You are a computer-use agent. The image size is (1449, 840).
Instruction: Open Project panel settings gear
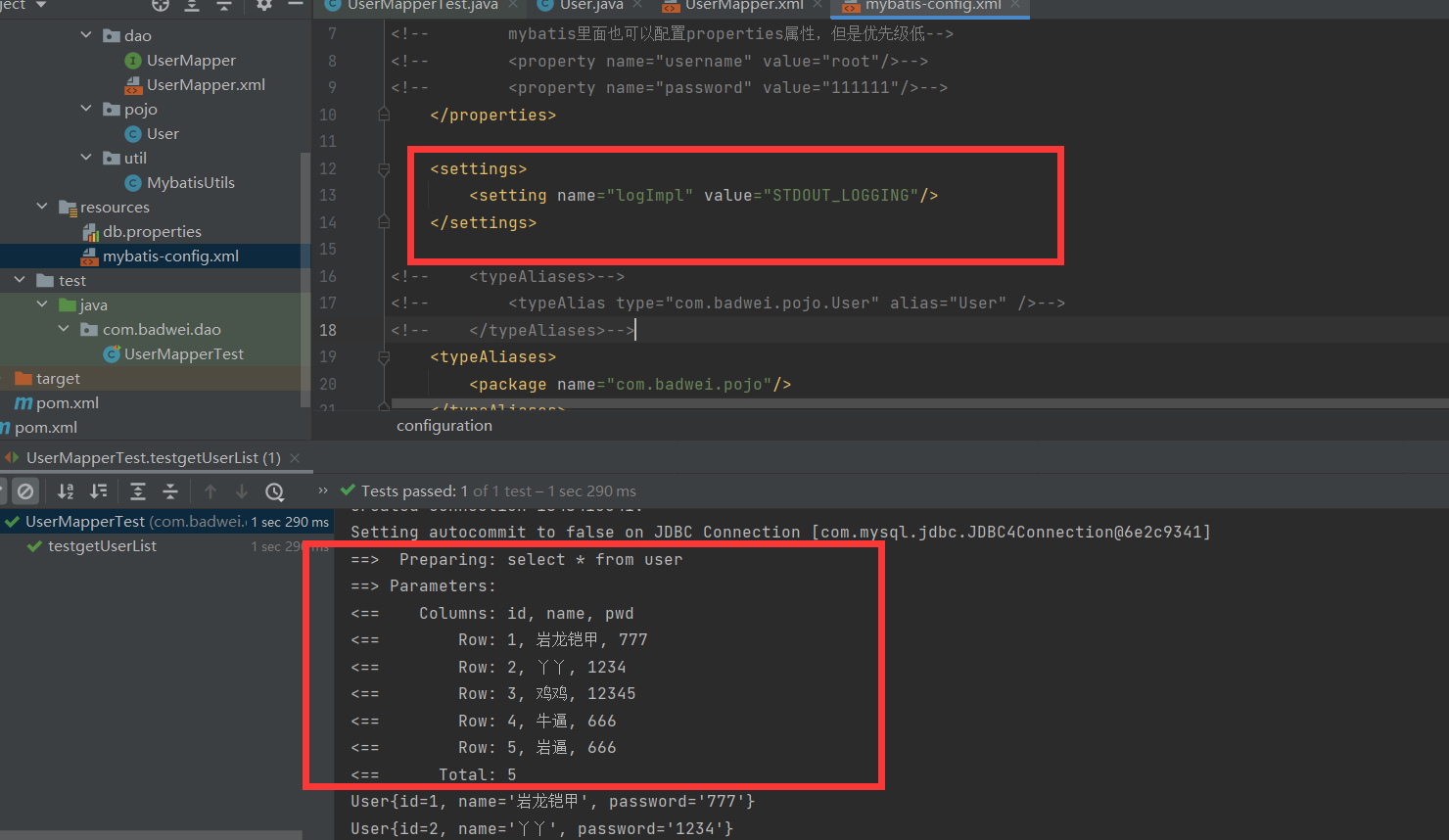pos(264,5)
